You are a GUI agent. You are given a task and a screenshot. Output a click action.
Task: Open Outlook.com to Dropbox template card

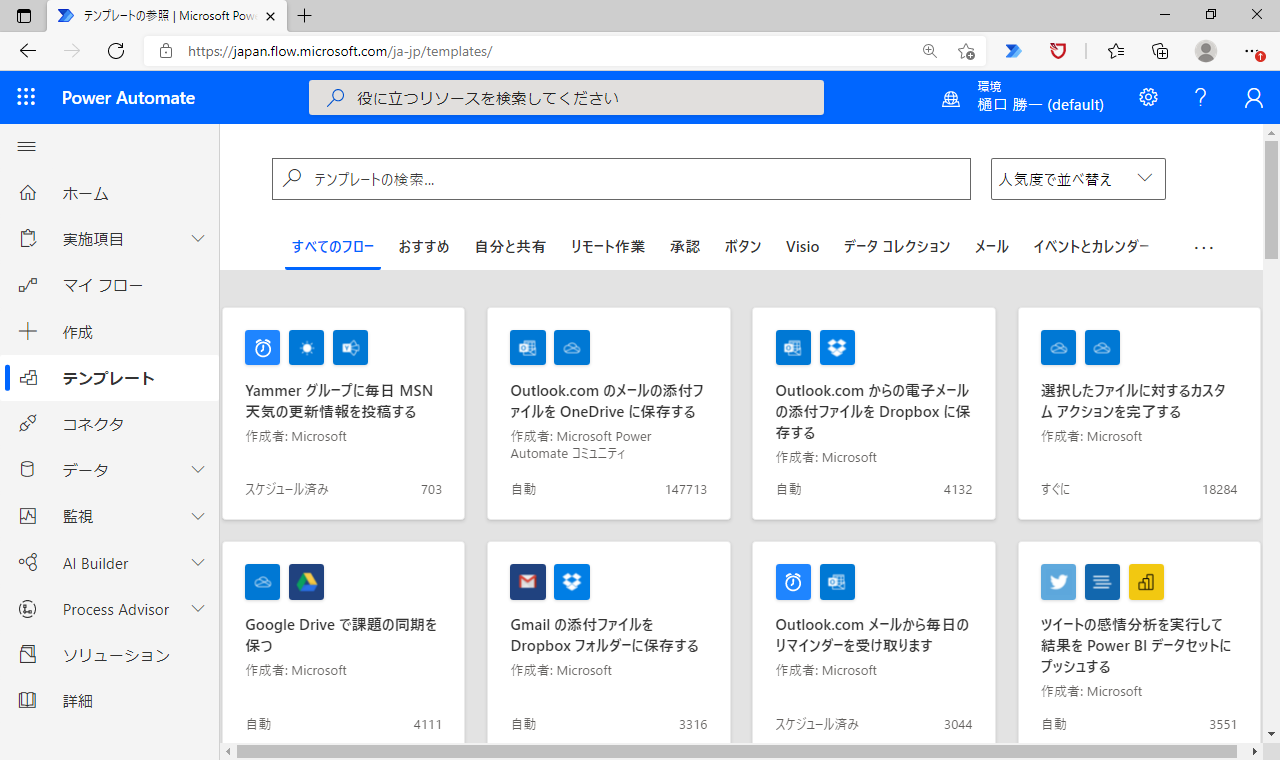coord(874,414)
